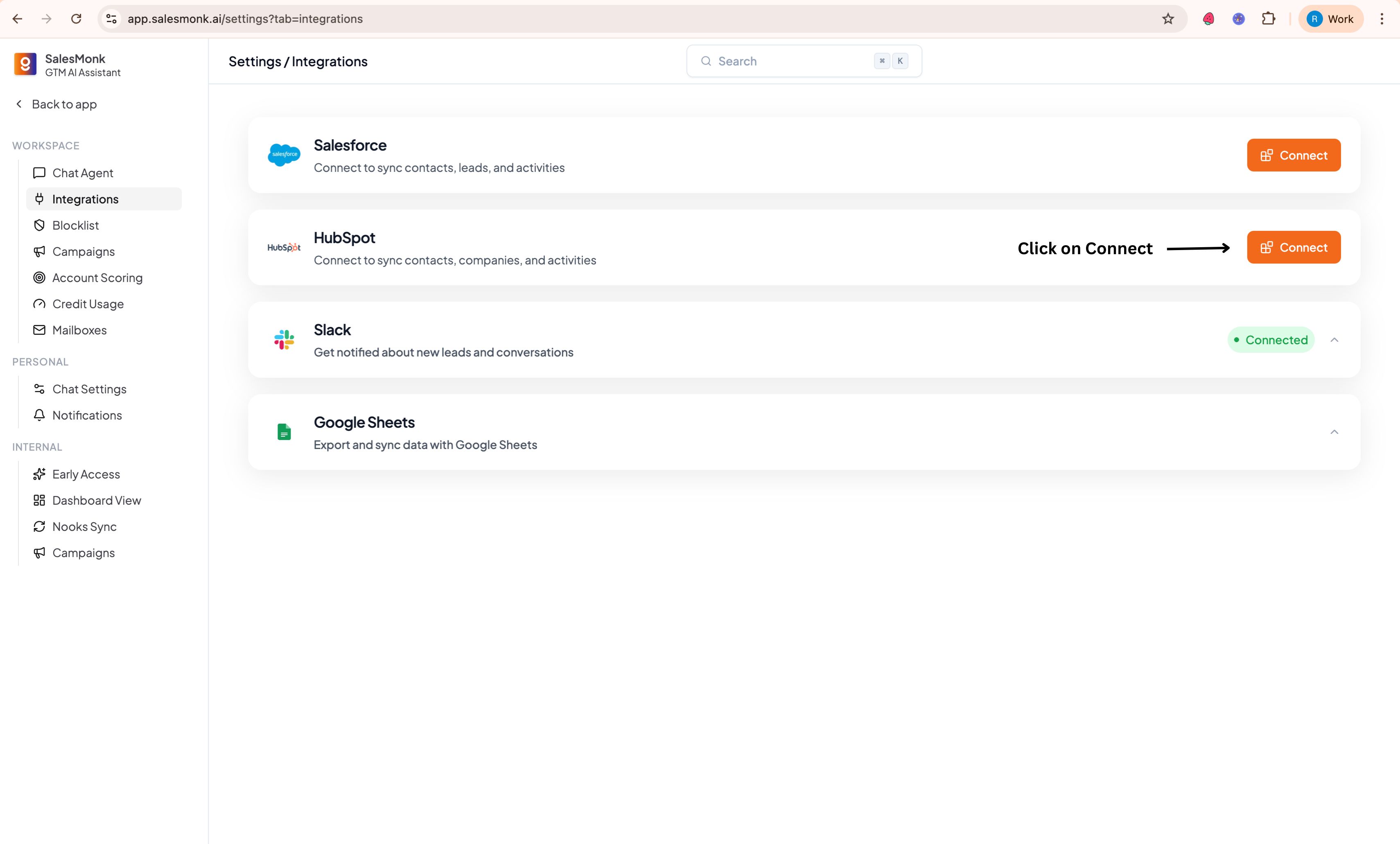Reload the page
Image resolution: width=1400 pixels, height=844 pixels.
76,19
